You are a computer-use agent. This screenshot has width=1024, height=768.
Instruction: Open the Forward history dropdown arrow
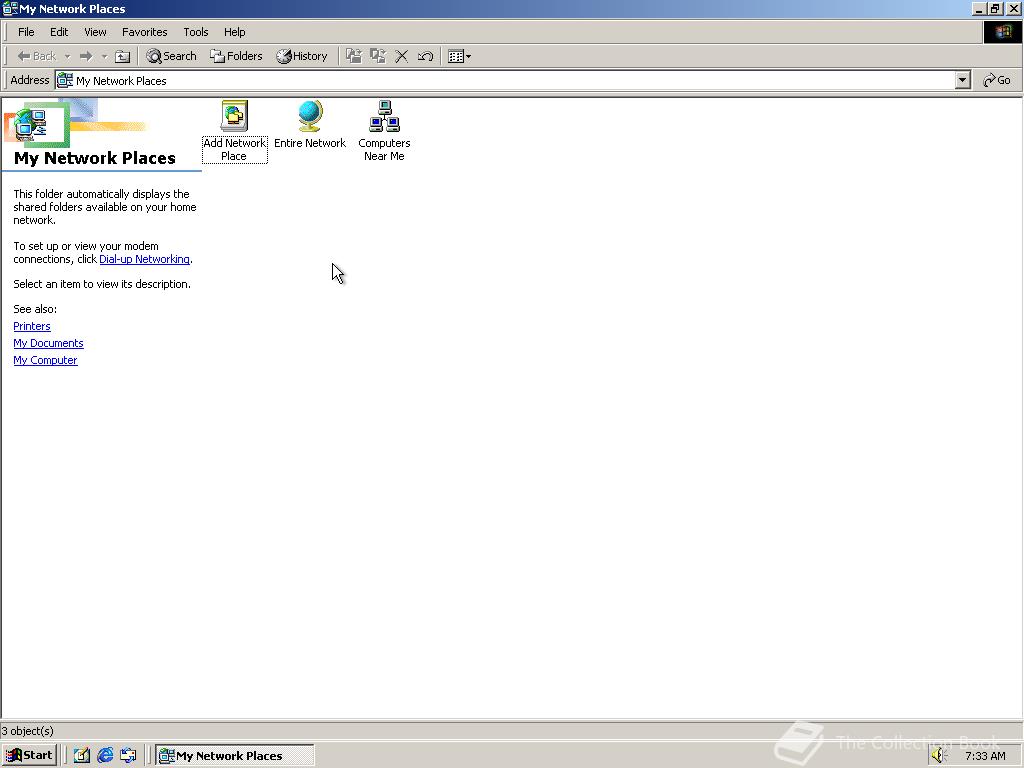[104, 56]
